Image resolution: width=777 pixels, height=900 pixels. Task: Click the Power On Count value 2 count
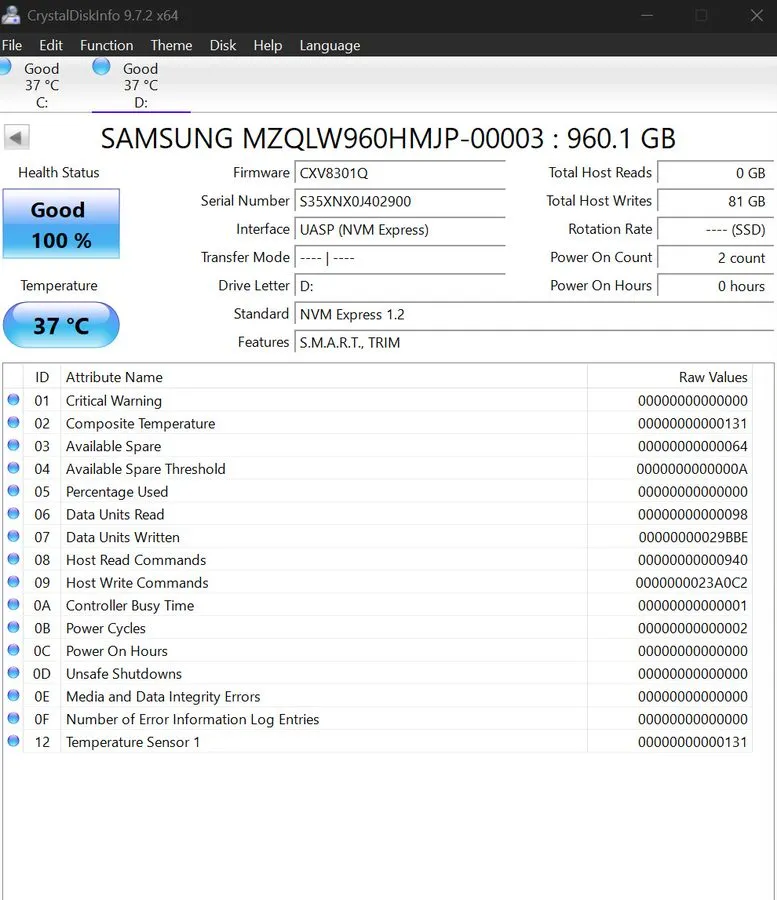point(715,258)
